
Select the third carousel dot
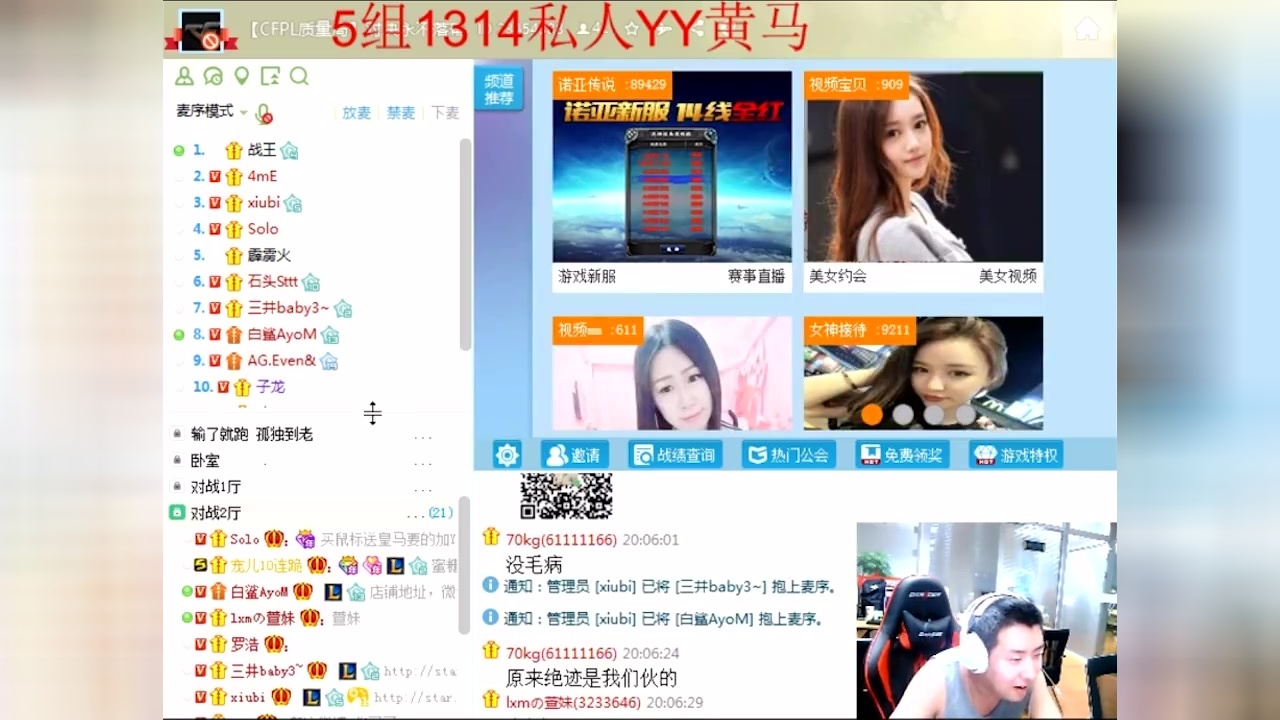pyautogui.click(x=934, y=414)
